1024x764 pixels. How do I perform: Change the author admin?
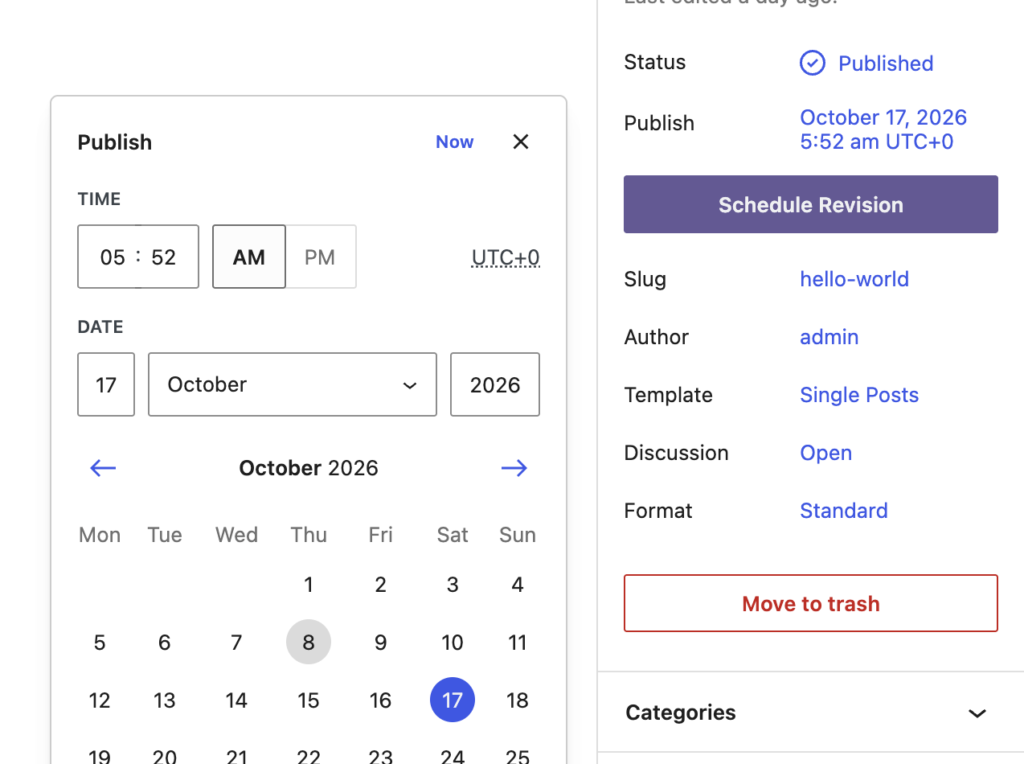[829, 337]
